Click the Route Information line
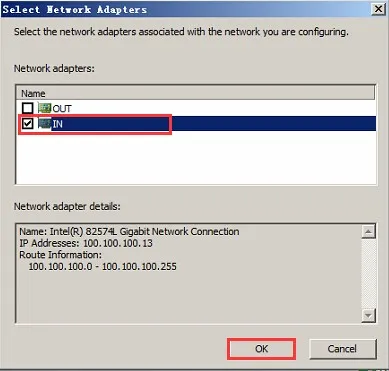The height and width of the screenshot is (371, 389). [x=61, y=255]
